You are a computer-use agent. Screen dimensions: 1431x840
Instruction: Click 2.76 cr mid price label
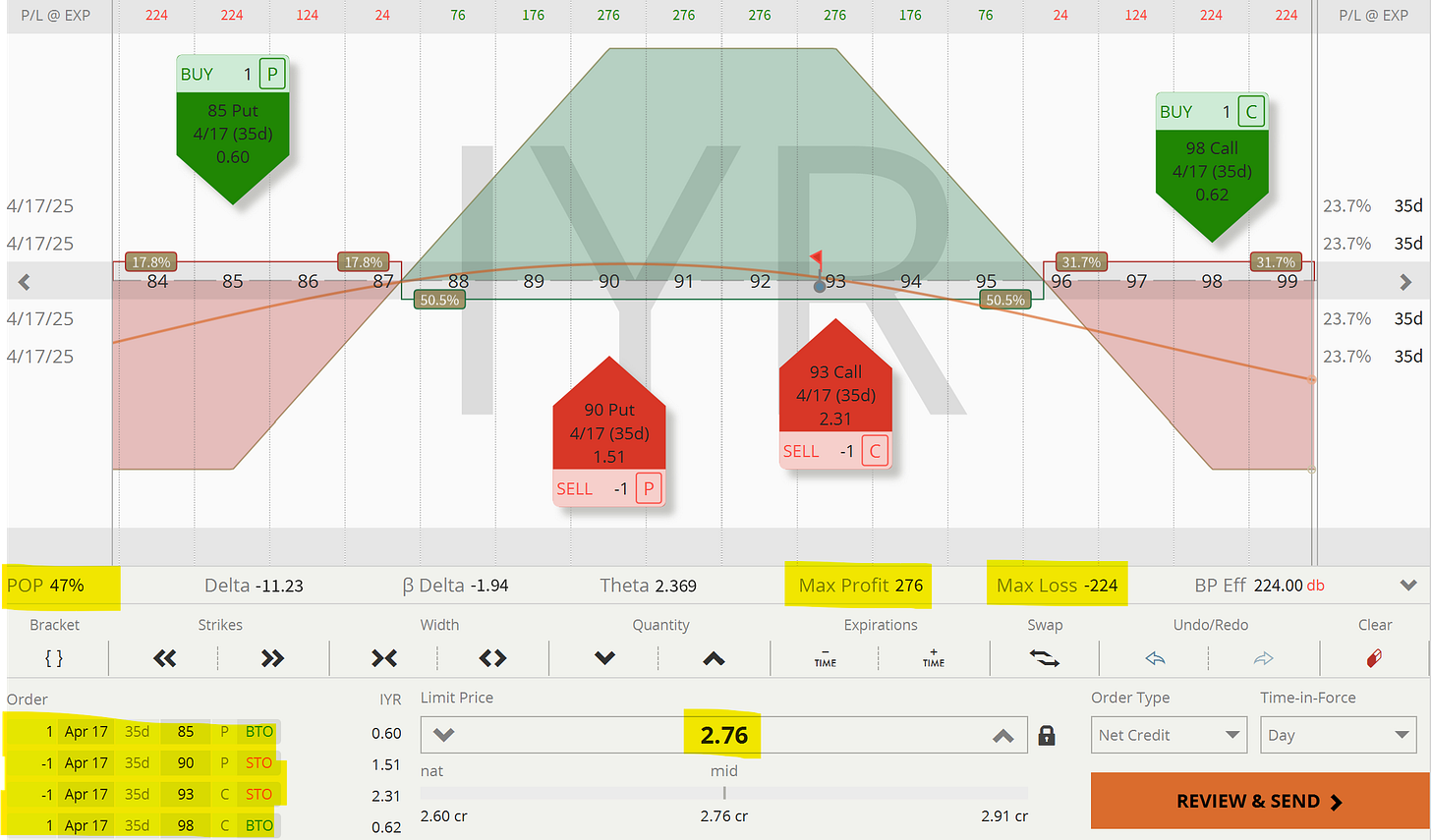click(724, 816)
